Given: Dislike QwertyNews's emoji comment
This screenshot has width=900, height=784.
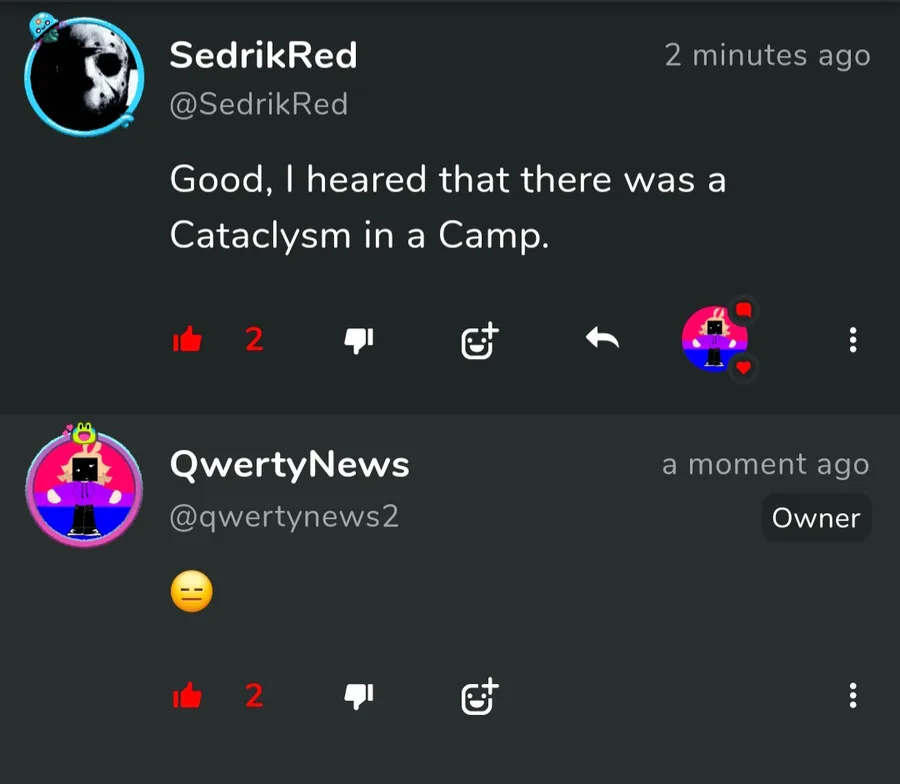Looking at the screenshot, I should [x=359, y=696].
